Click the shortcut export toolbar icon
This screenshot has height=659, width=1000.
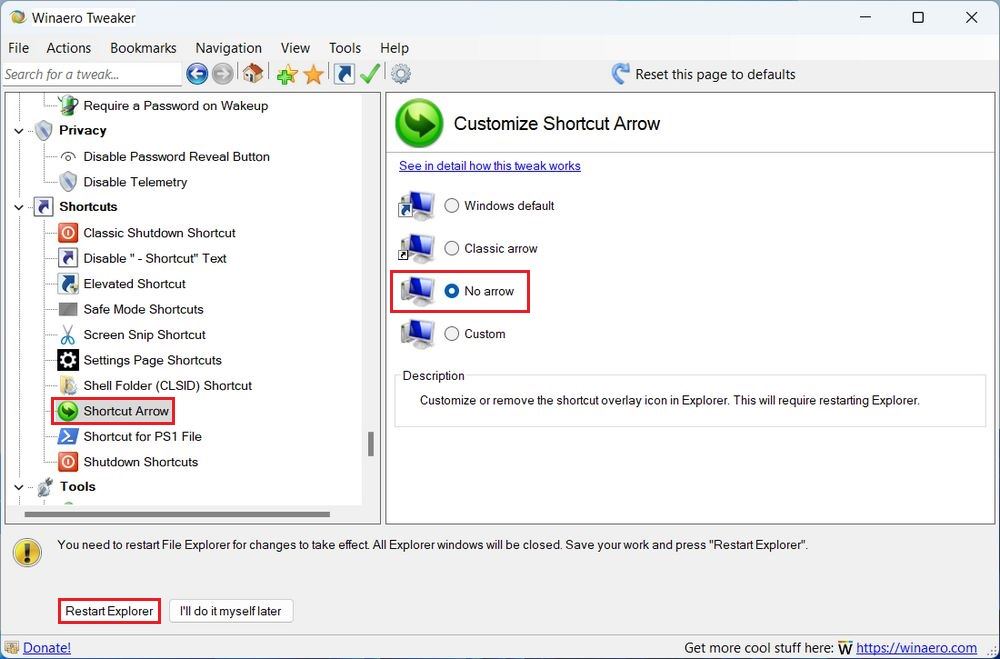click(x=344, y=74)
